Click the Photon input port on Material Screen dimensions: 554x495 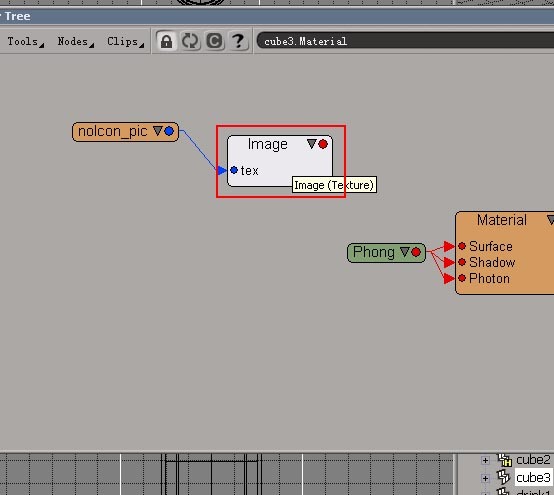[x=462, y=278]
